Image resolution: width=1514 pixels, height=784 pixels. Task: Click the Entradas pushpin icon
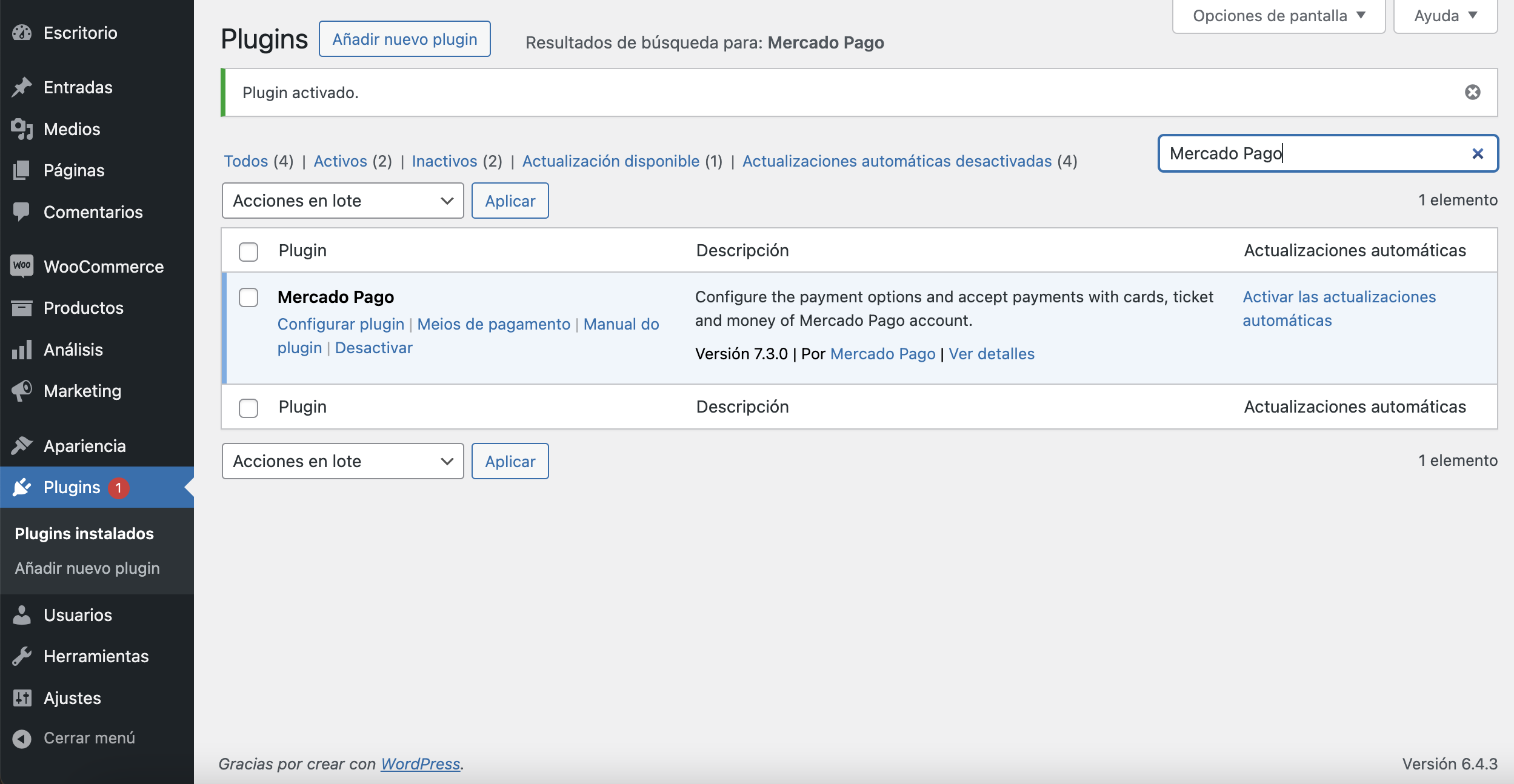(x=22, y=87)
